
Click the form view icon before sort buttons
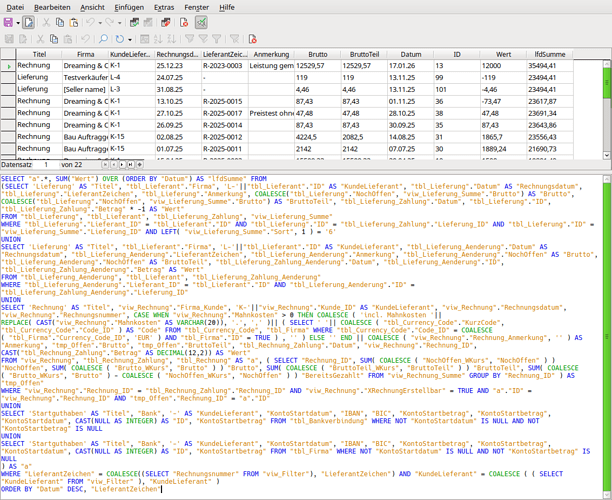coord(144,39)
